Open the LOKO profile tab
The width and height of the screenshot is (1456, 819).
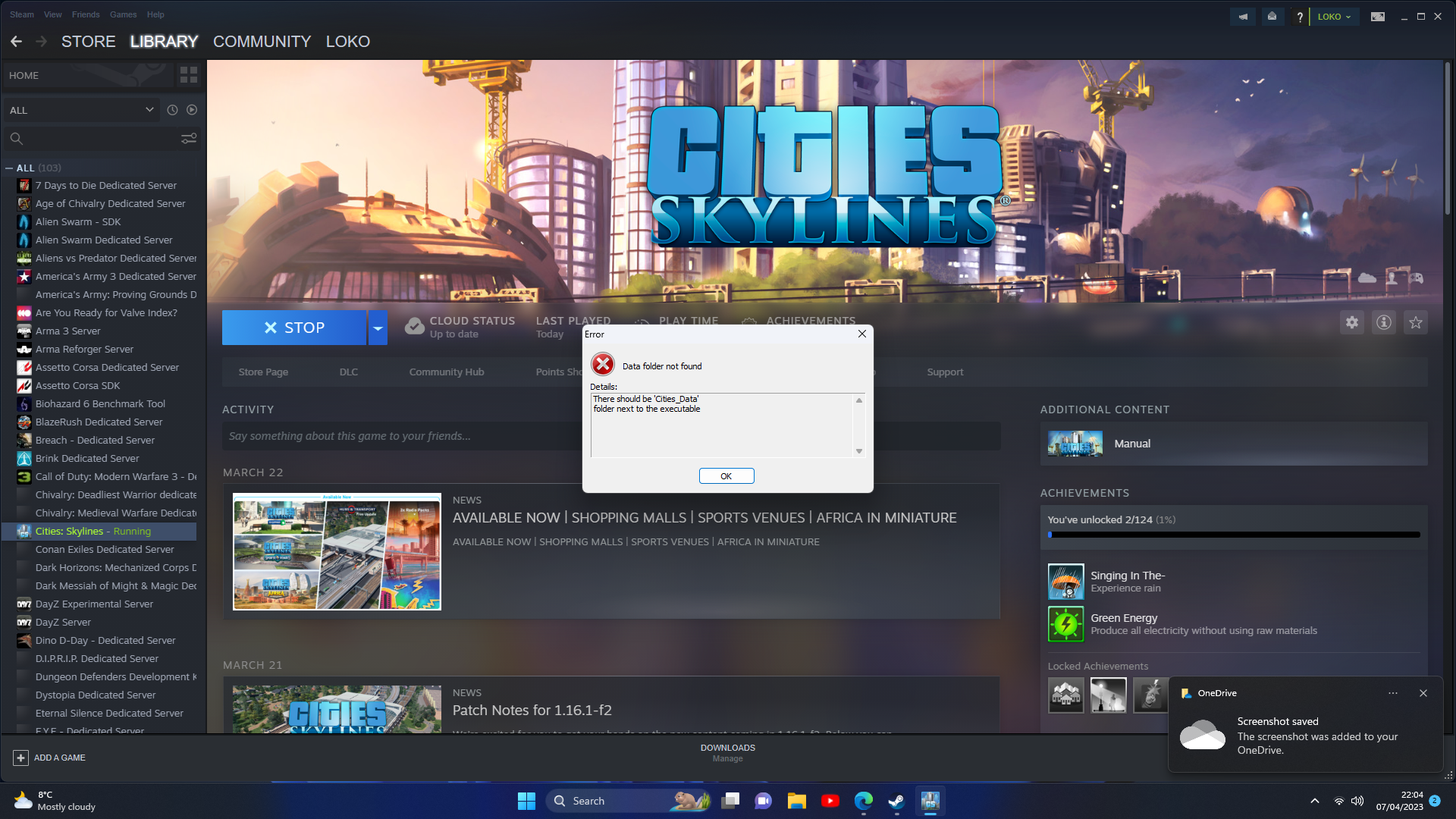tap(348, 42)
